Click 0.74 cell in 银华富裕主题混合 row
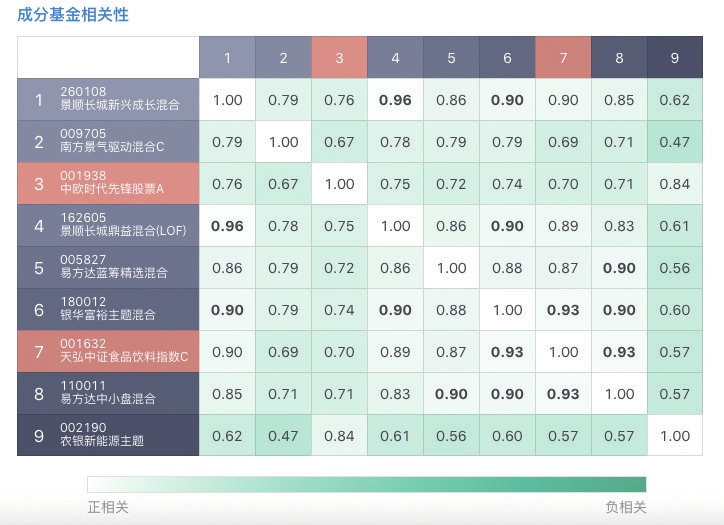Screen dimensions: 724x525 pyautogui.click(x=339, y=310)
